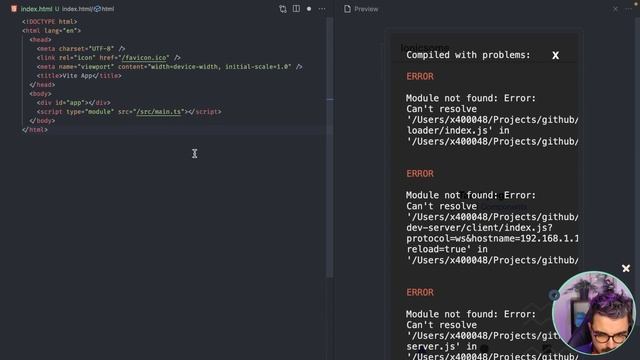Click the meta charset UTF-8 line
640x360 pixels.
point(81,49)
